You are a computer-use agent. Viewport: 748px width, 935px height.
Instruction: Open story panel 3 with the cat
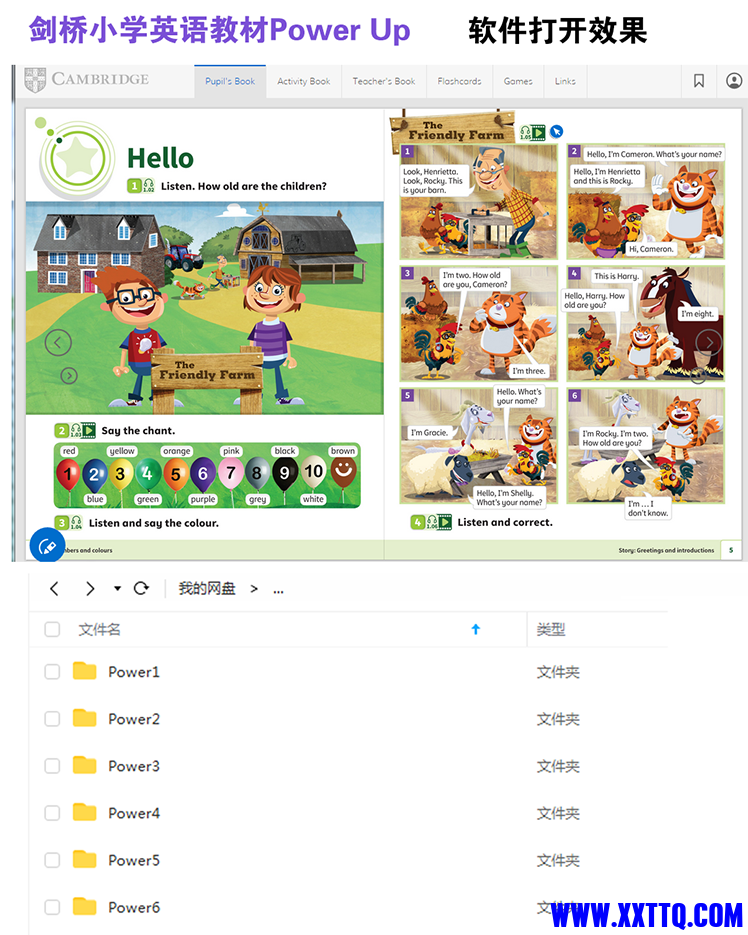(479, 324)
